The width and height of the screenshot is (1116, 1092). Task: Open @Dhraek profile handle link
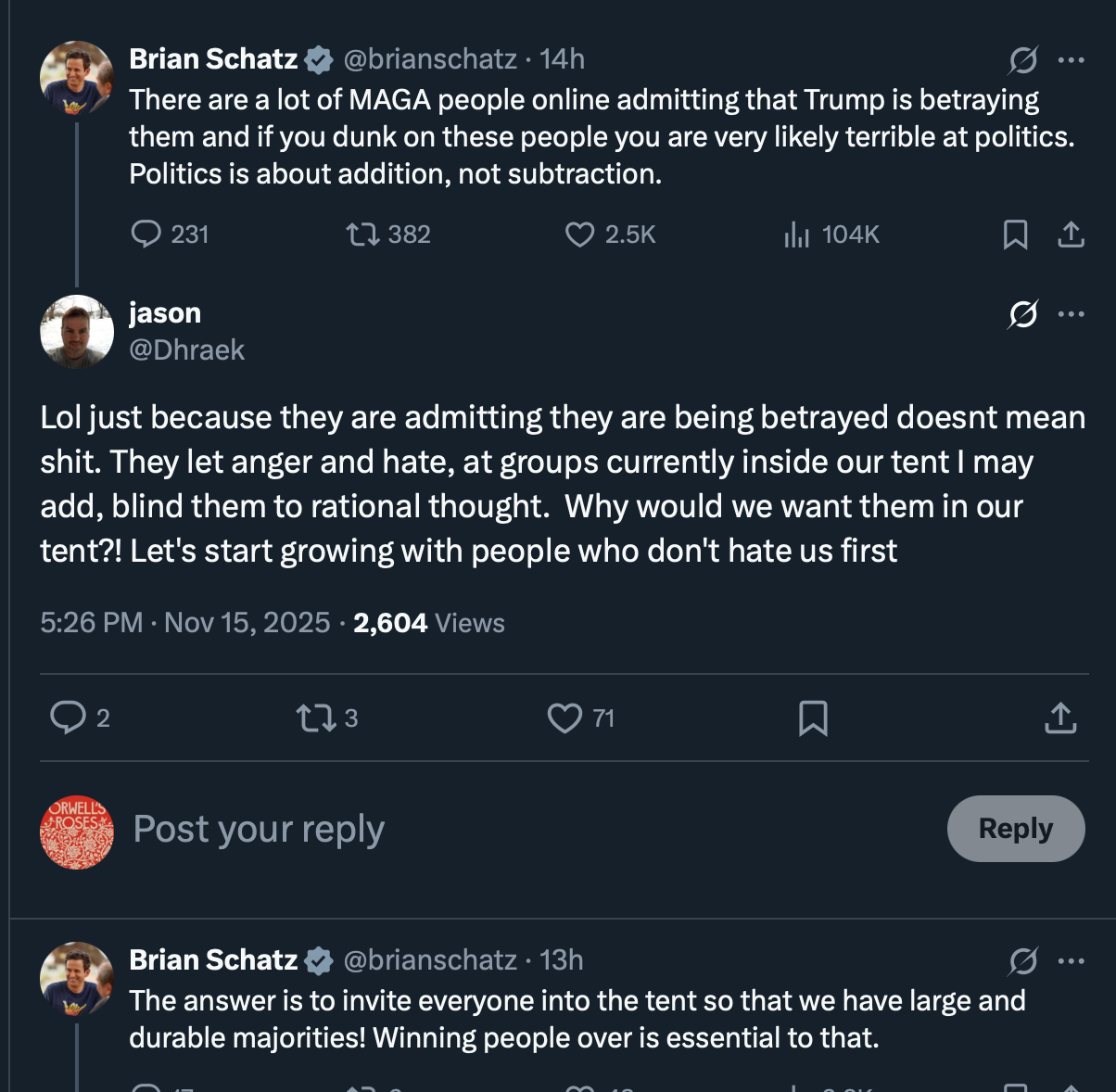pos(186,350)
